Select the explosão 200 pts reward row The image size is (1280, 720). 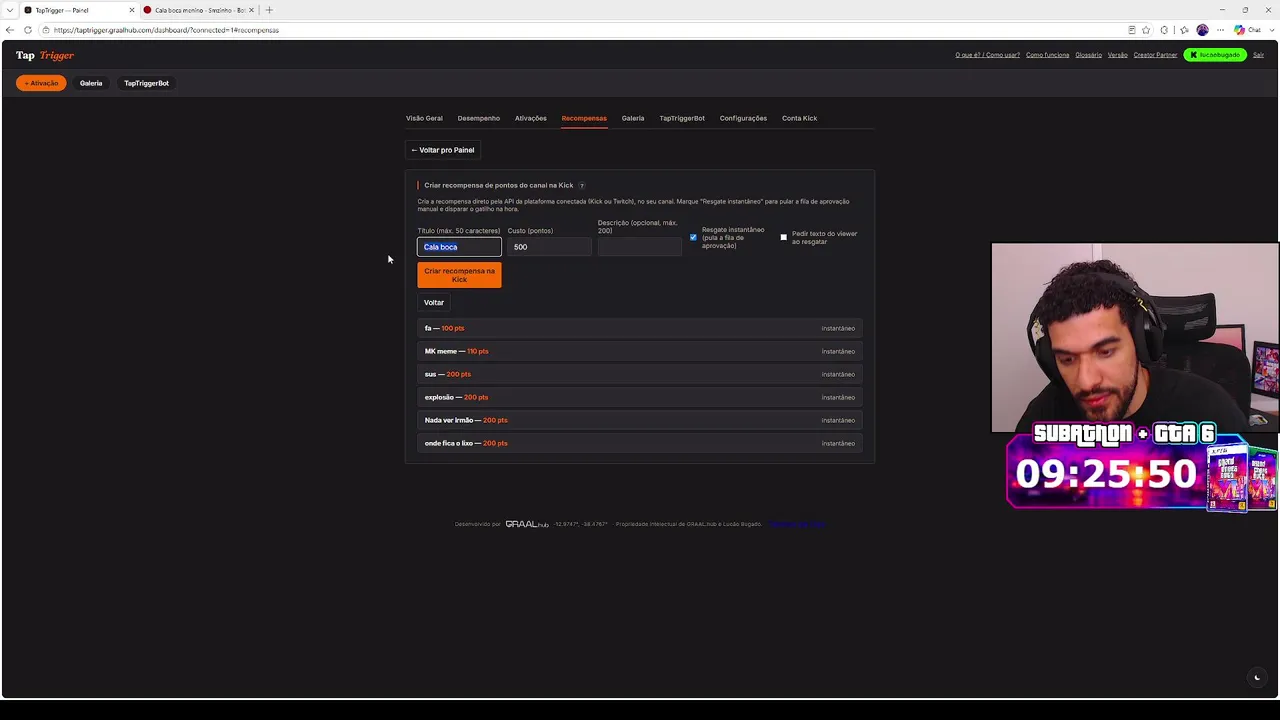click(640, 397)
